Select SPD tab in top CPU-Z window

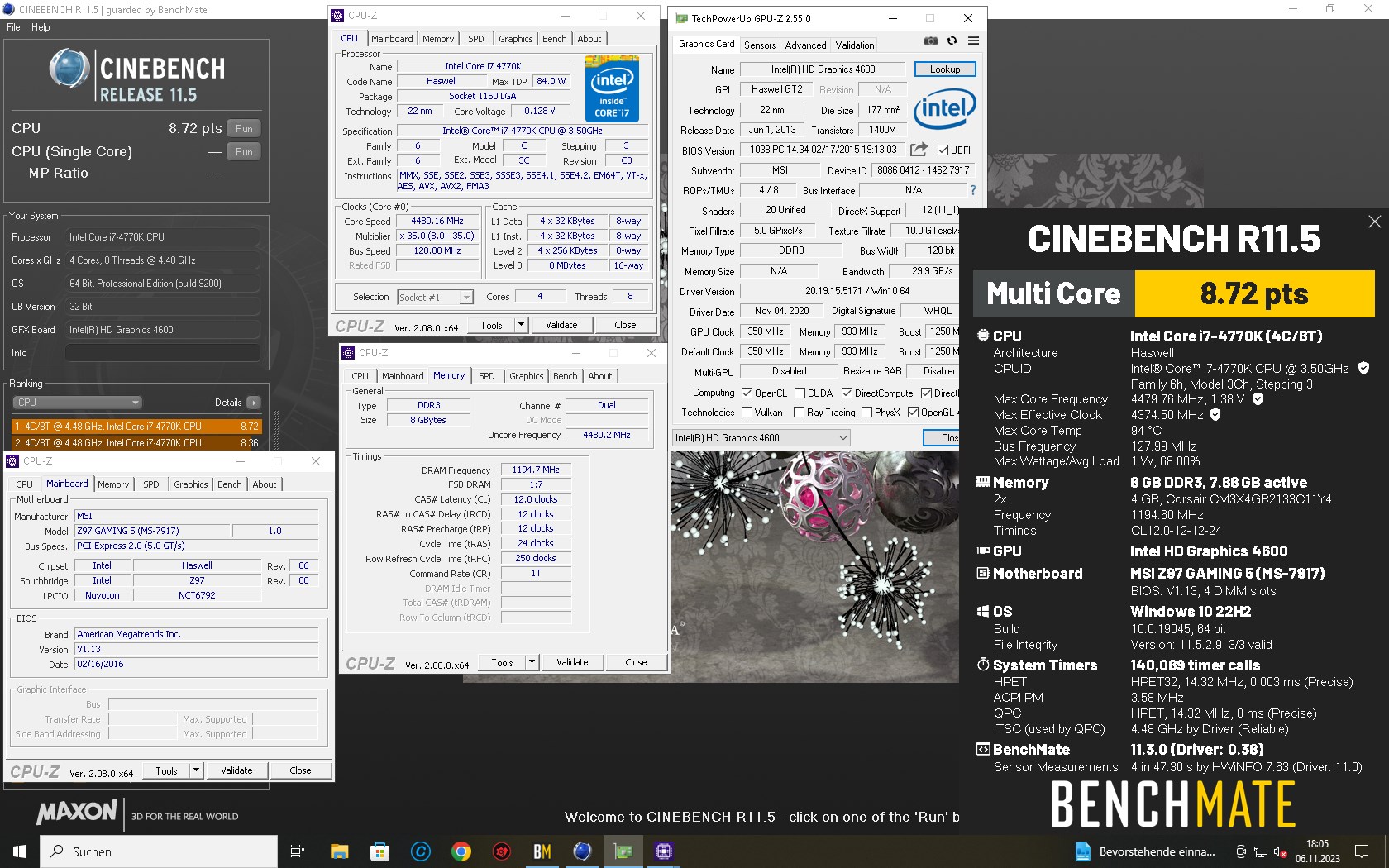click(476, 39)
